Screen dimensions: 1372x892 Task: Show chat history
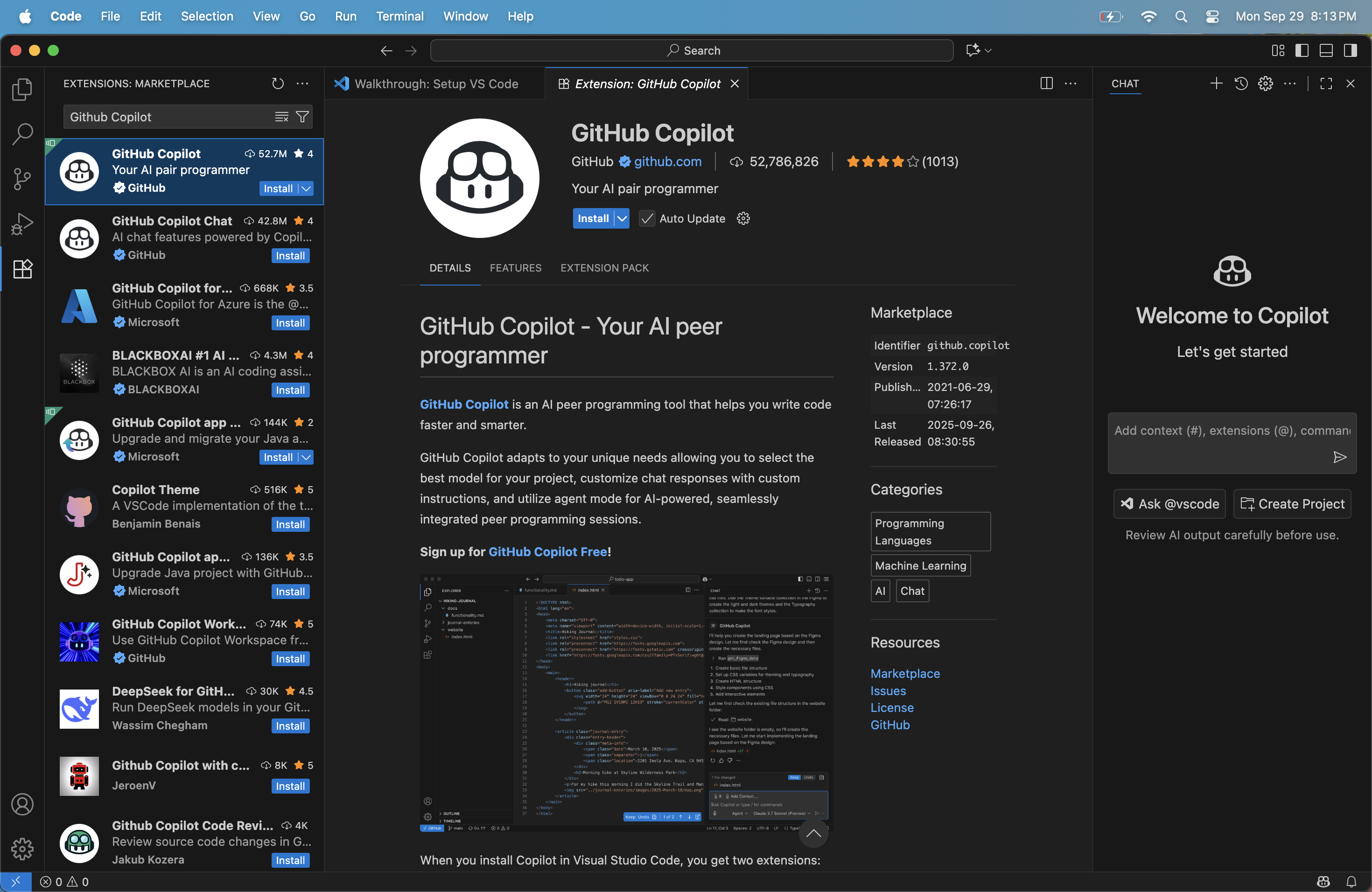point(1241,84)
